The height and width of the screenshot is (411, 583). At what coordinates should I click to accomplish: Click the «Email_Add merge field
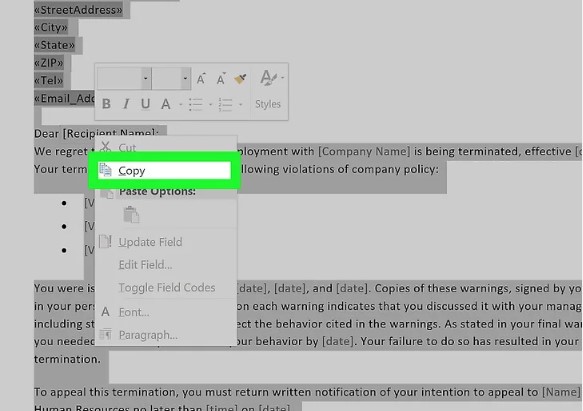coord(64,98)
